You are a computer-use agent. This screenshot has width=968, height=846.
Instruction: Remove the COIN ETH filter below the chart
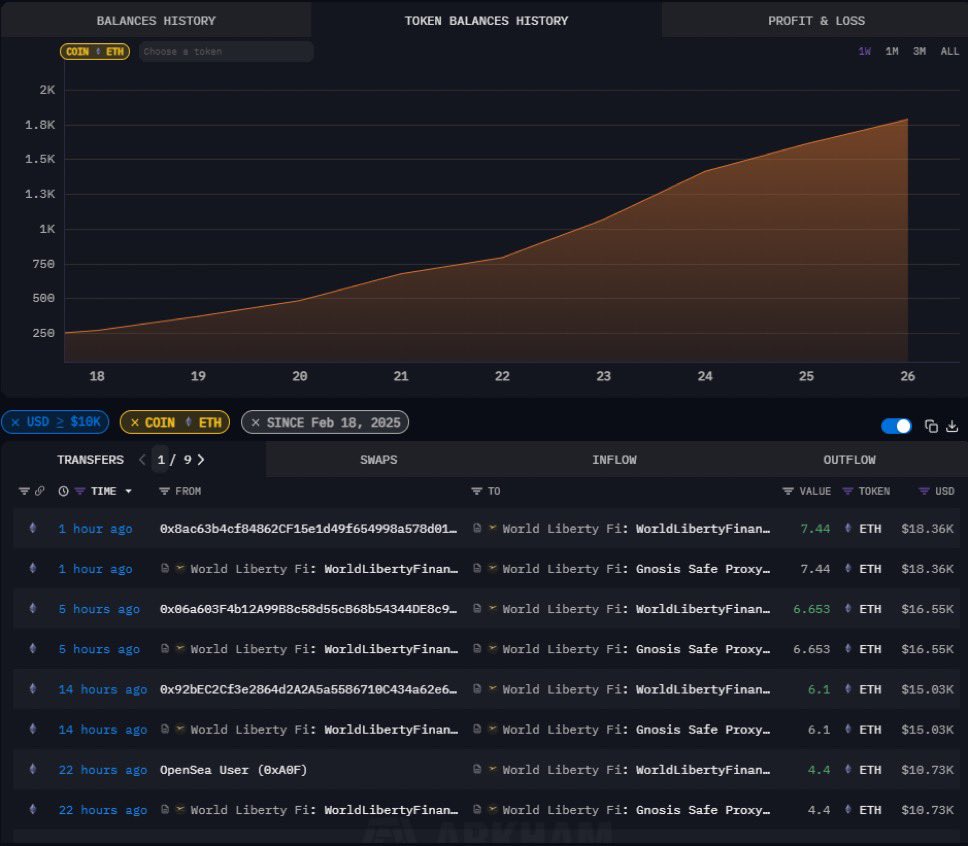134,423
